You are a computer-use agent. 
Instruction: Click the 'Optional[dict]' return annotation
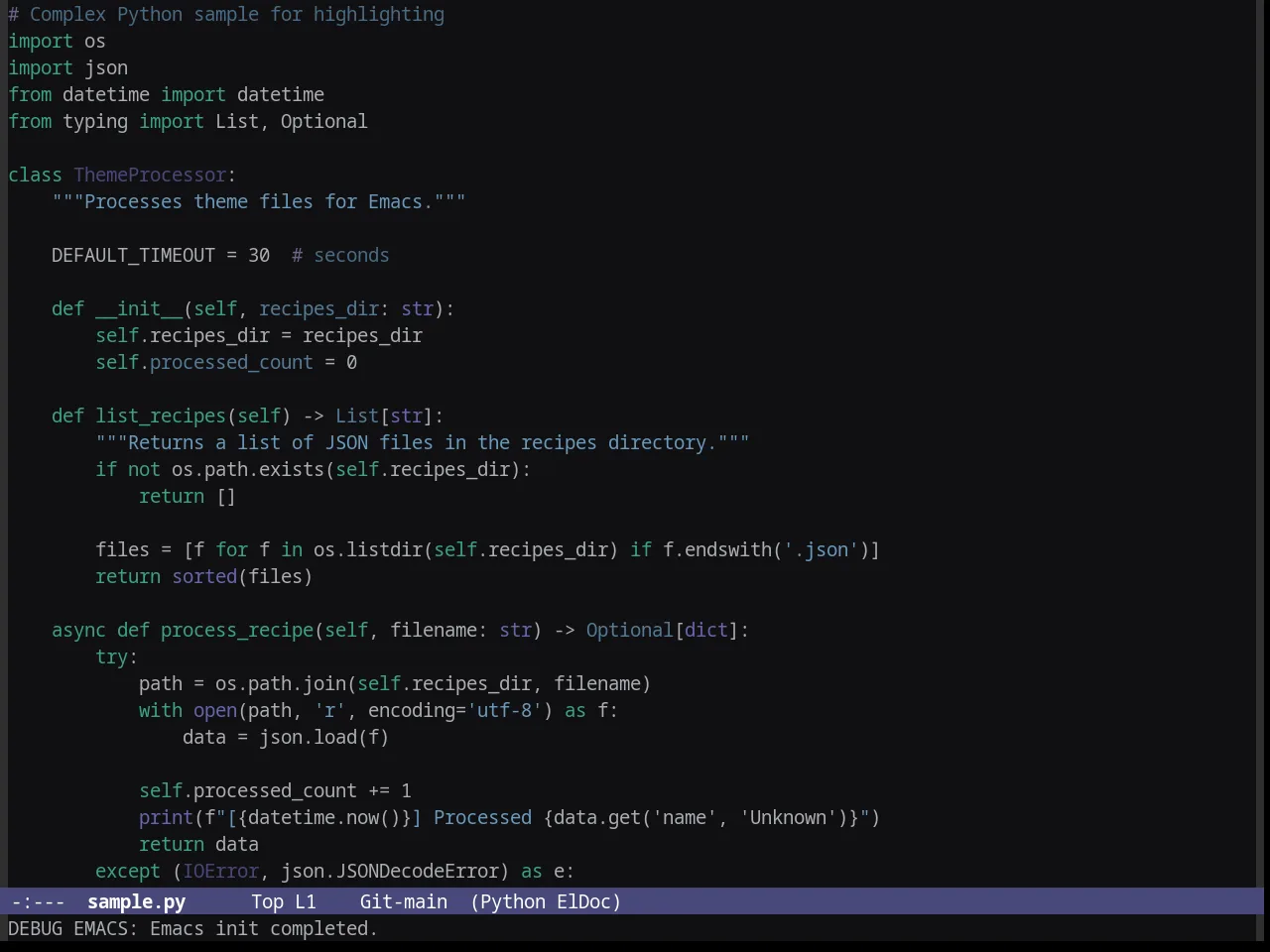[x=662, y=630]
